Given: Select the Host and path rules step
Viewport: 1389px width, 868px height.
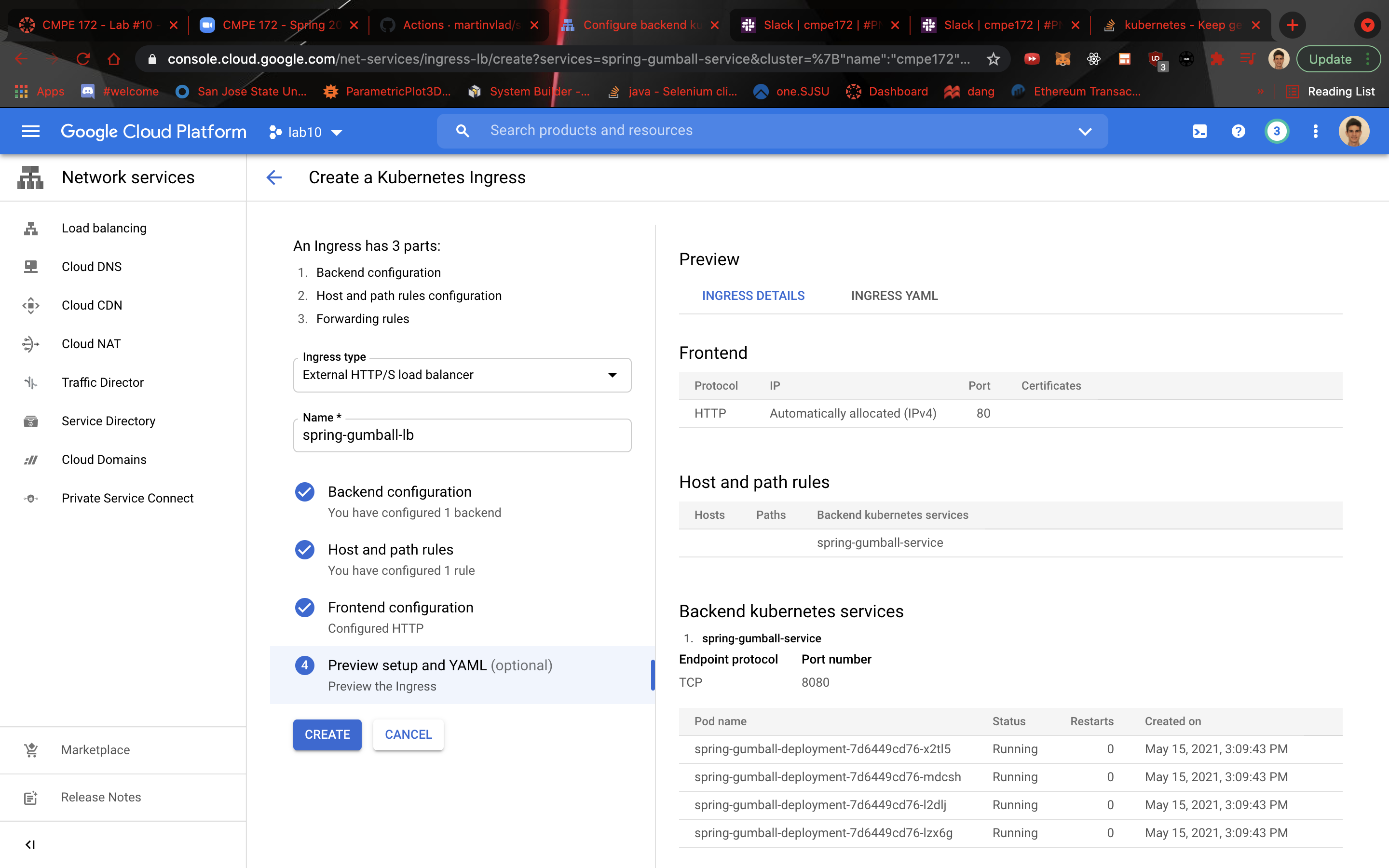Looking at the screenshot, I should click(390, 549).
